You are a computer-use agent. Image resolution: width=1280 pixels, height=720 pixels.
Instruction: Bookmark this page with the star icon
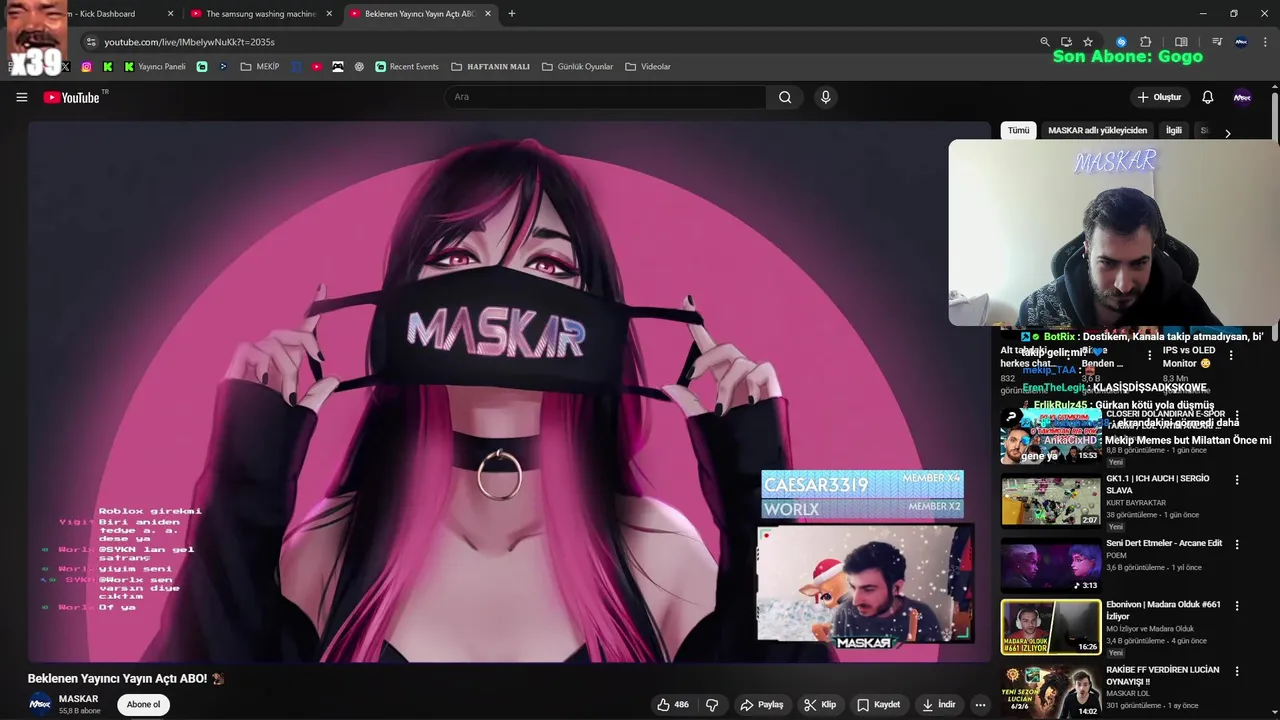coord(1088,42)
